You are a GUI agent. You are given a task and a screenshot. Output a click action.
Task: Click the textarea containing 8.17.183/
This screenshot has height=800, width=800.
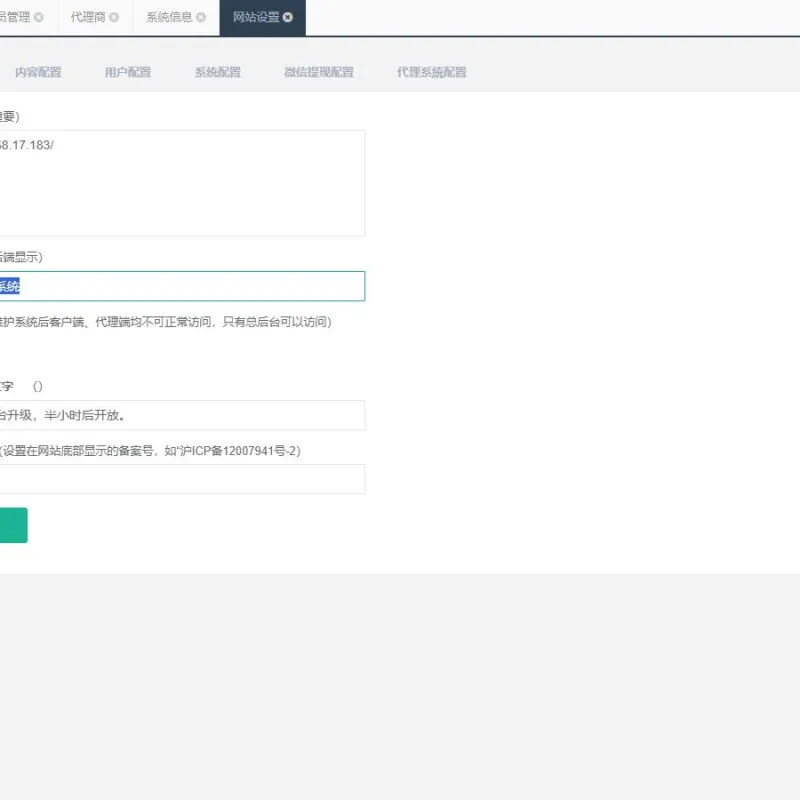point(182,183)
